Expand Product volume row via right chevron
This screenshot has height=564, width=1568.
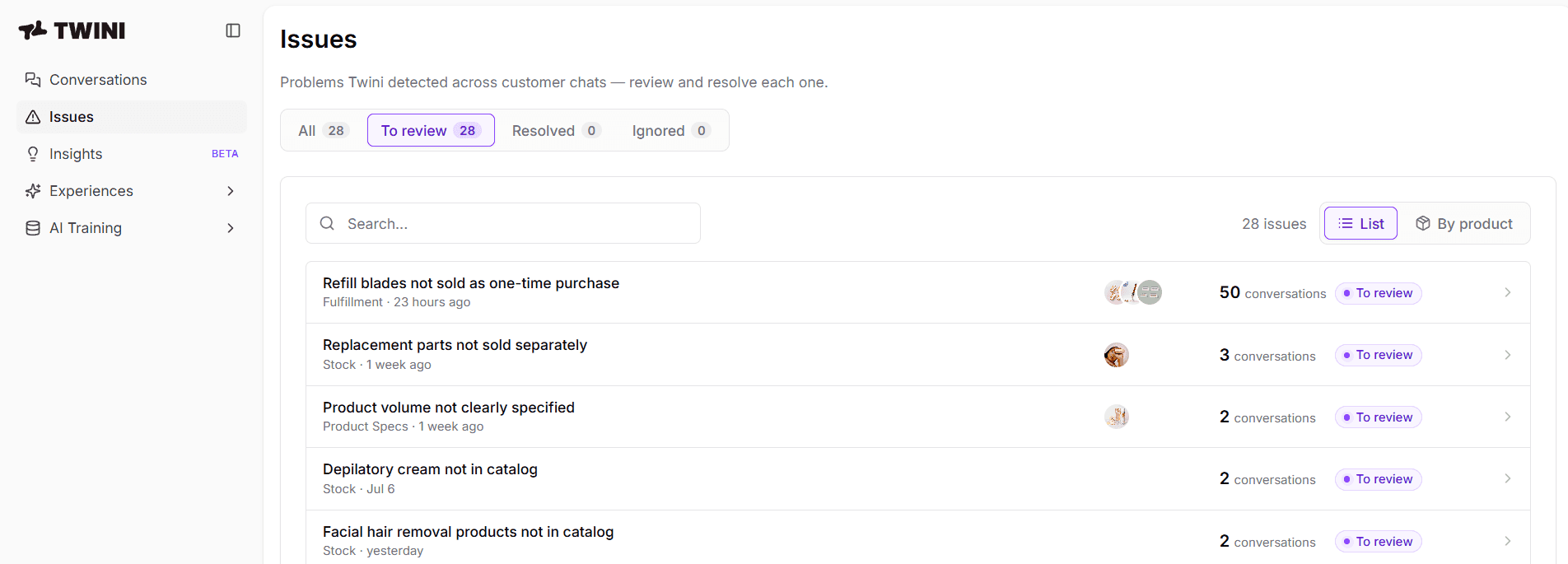pyautogui.click(x=1508, y=417)
